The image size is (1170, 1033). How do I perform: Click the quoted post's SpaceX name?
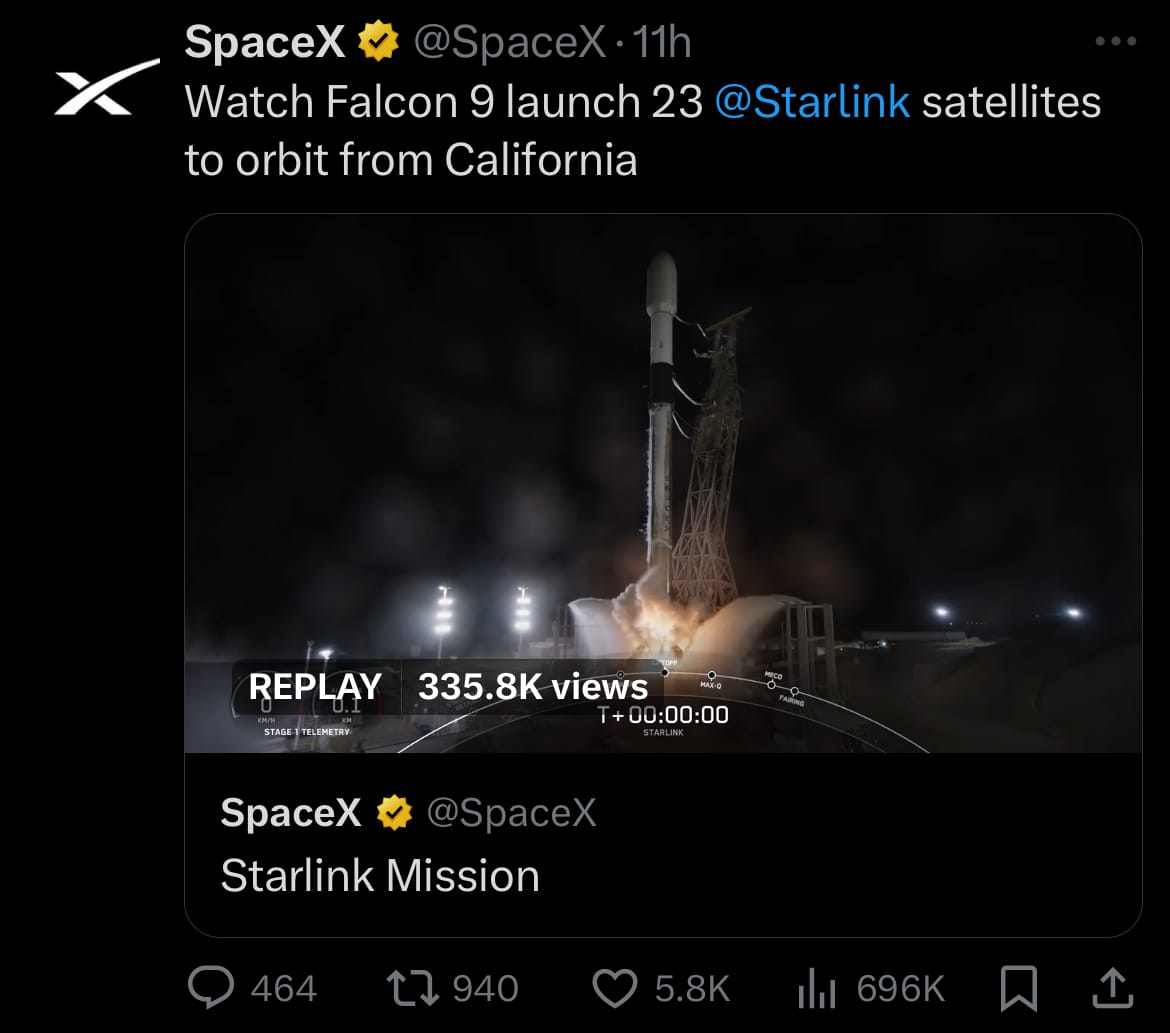coord(291,812)
